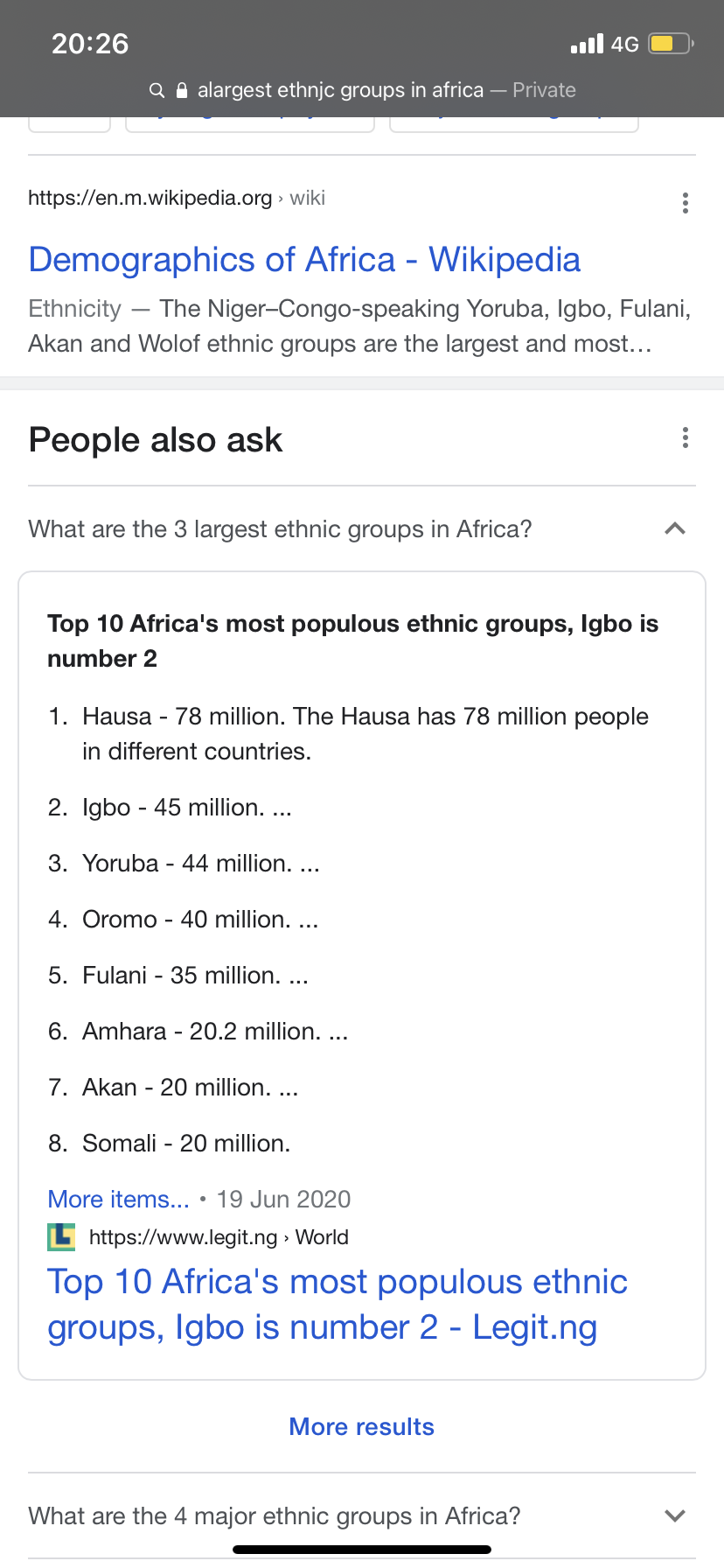Tap More results button

[x=362, y=1426]
